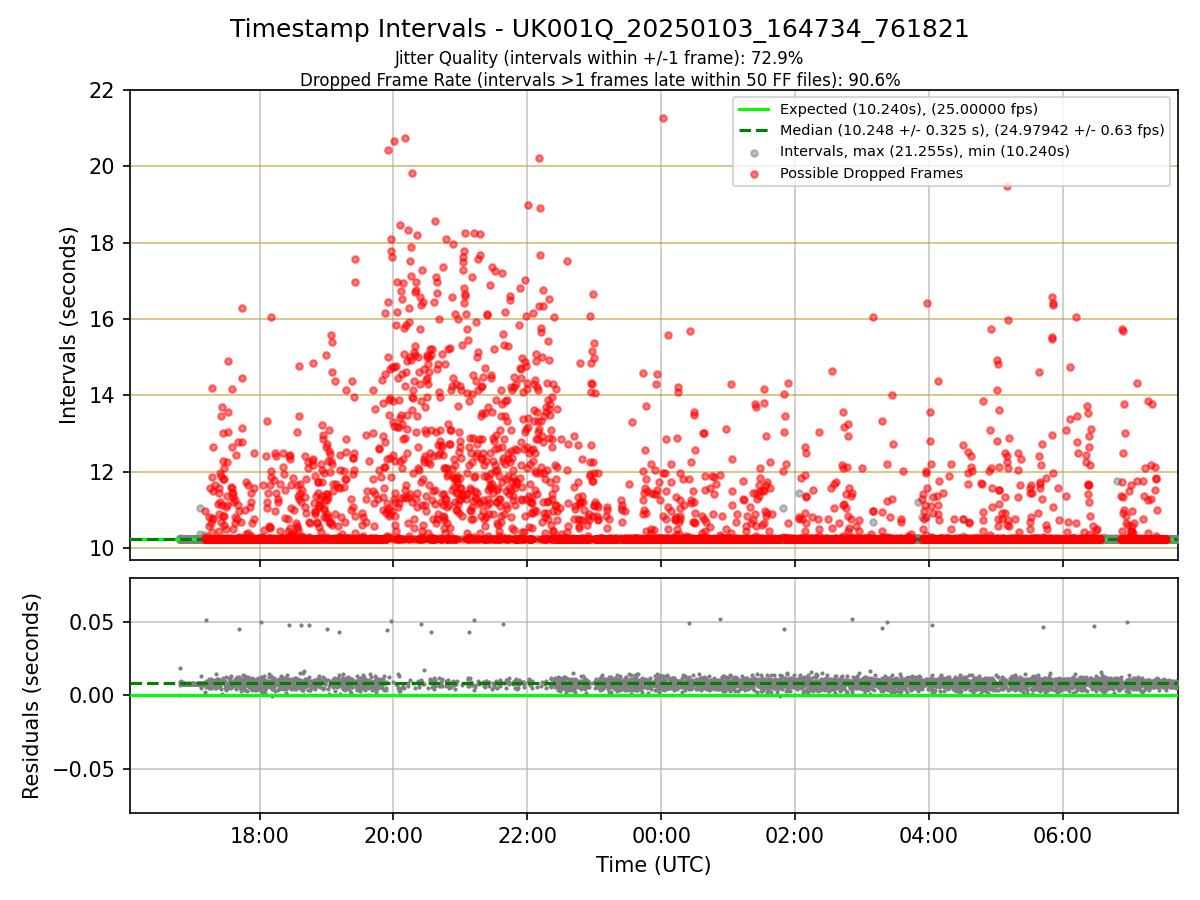Click the dashed green Median legend line sample
Viewport: 1200px width, 900px height.
[x=754, y=130]
